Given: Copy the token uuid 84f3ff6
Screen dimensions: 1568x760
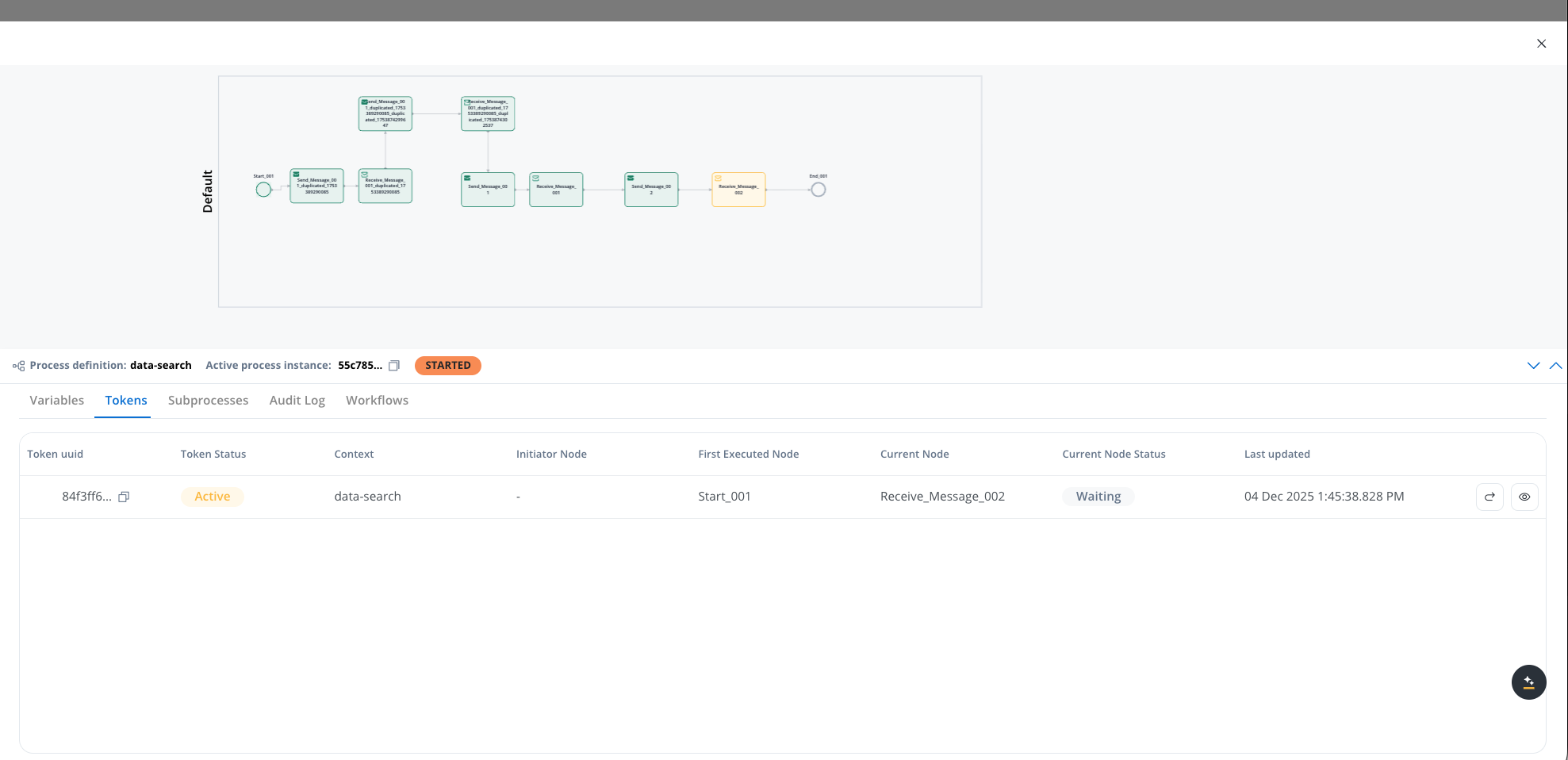Looking at the screenshot, I should (124, 497).
